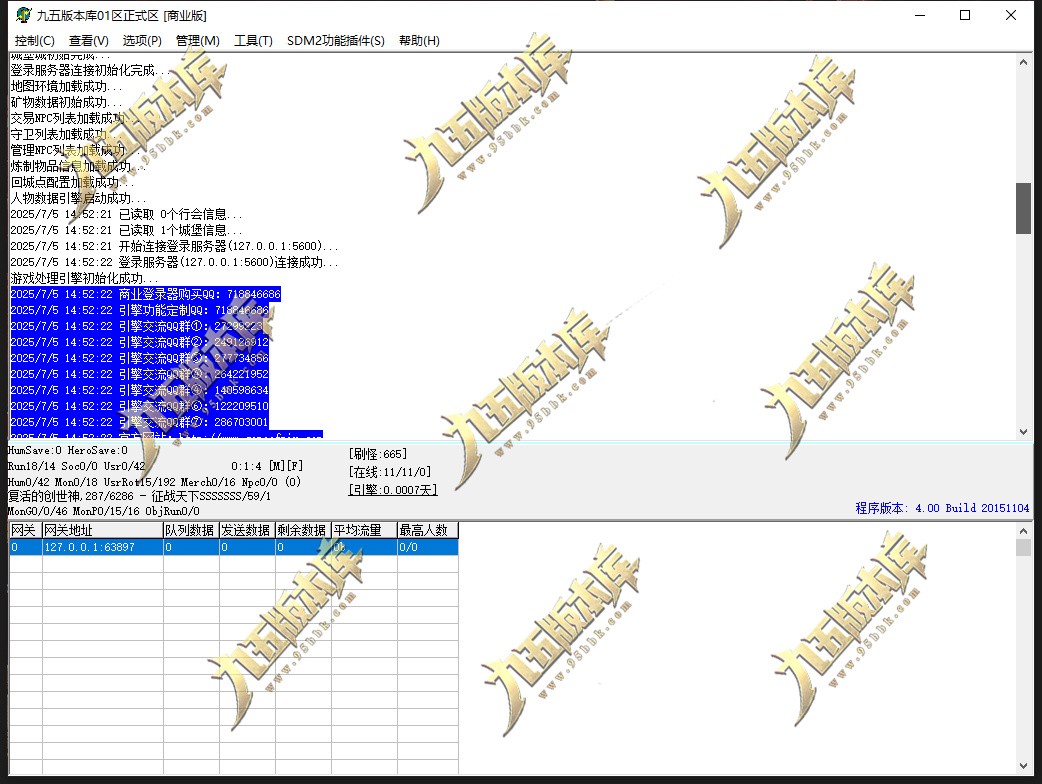Screen dimensions: 1042x784
Task: Click the 交易NPC列表加载成功 log line
Action: click(72, 118)
